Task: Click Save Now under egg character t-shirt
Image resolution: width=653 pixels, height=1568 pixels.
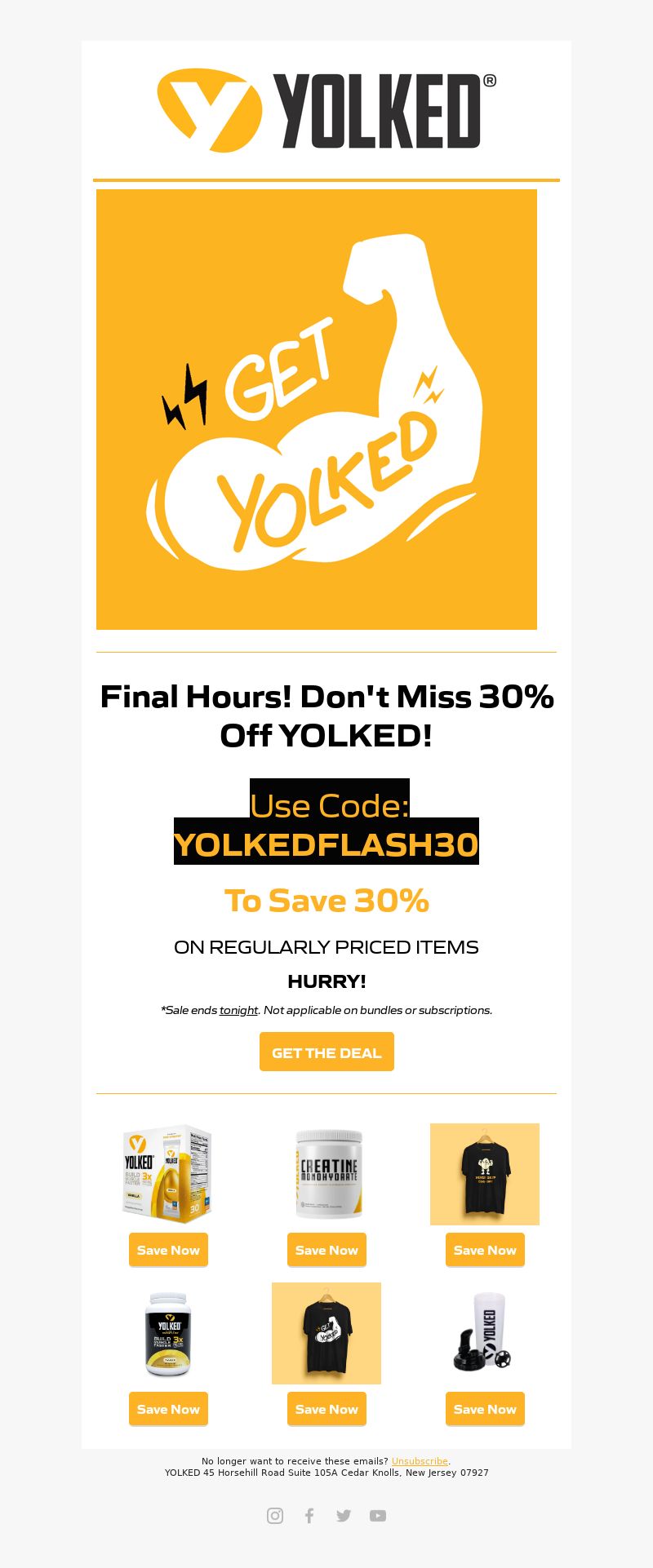Action: pos(485,1250)
